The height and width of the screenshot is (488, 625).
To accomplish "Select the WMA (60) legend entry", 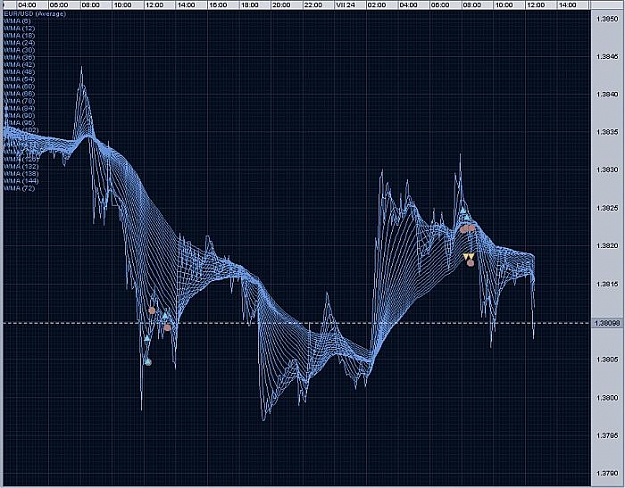I will click(19, 87).
